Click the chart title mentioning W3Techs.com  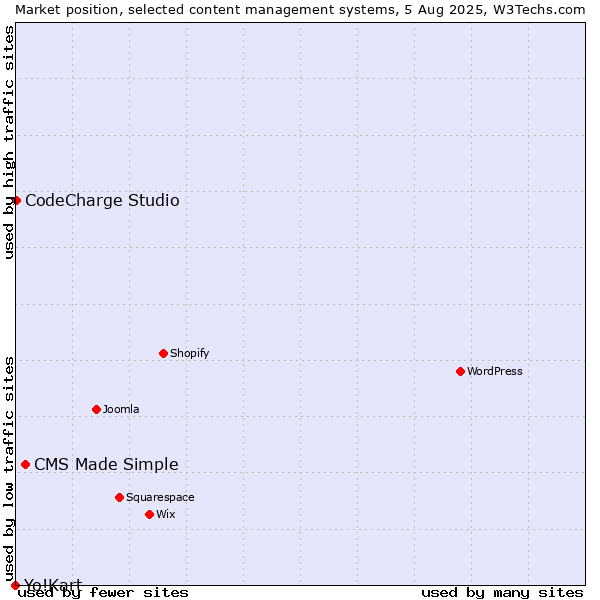[x=300, y=10]
